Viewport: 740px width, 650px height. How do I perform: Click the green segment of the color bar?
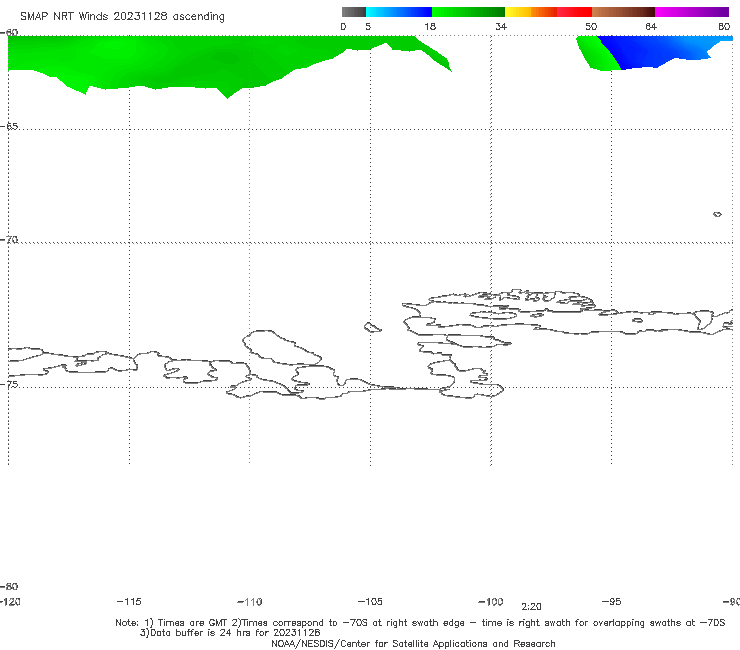point(468,12)
